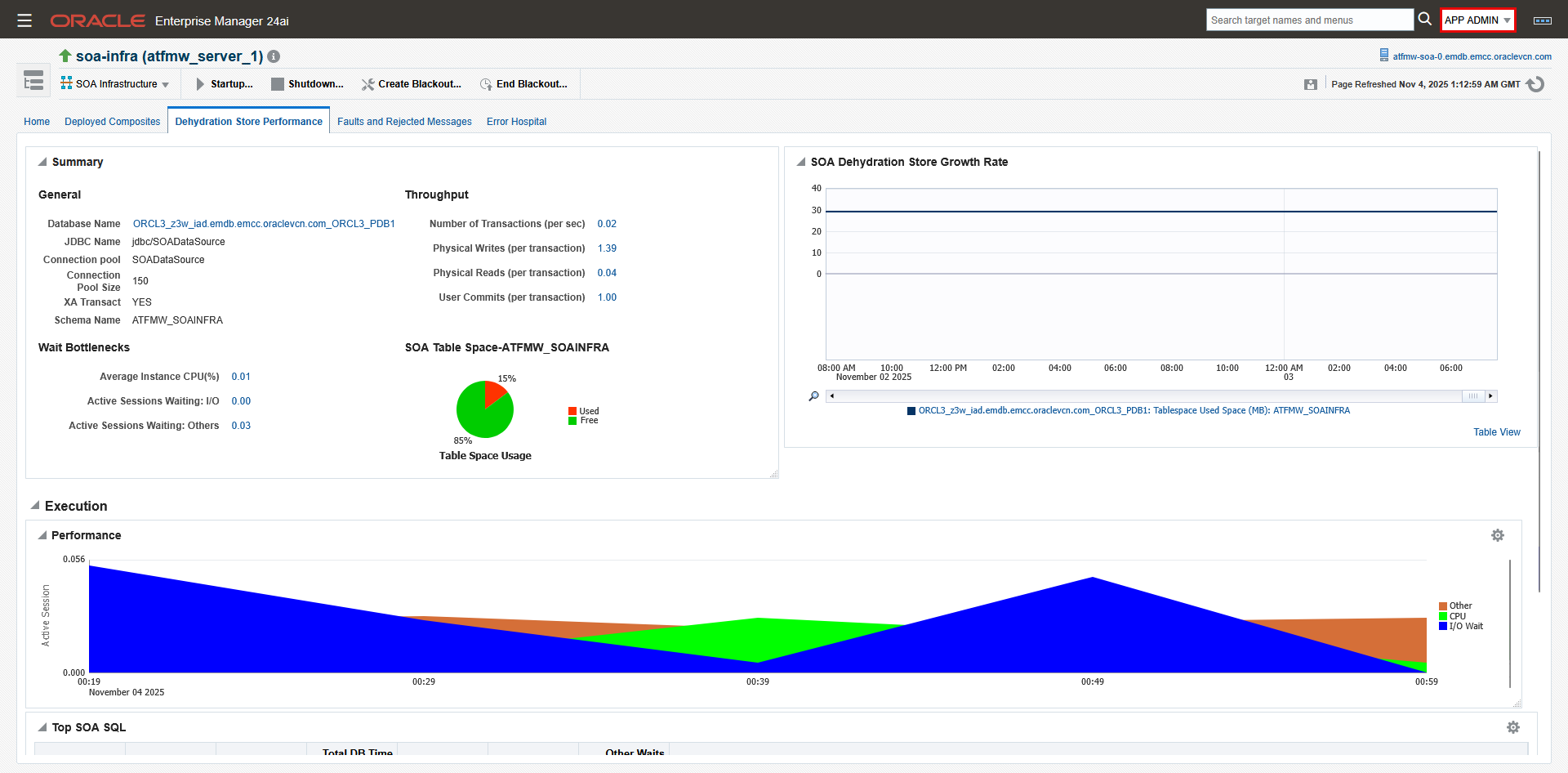The width and height of the screenshot is (1568, 773).
Task: Open the APP ADMIN user dropdown
Action: tap(1477, 20)
